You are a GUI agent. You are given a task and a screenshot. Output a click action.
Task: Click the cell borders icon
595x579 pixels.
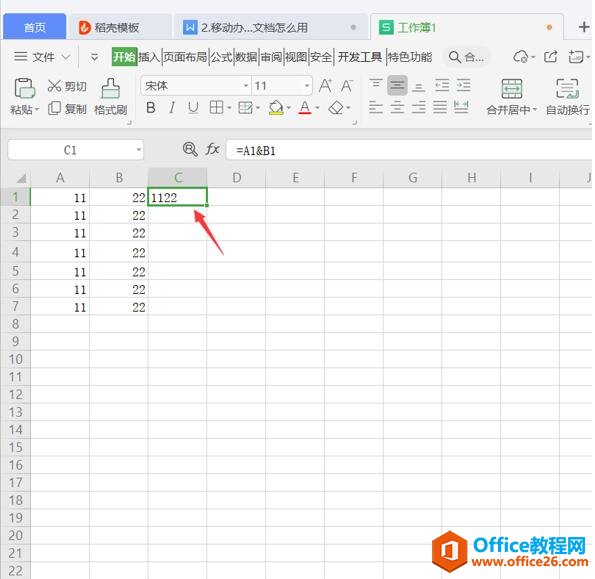(x=216, y=108)
